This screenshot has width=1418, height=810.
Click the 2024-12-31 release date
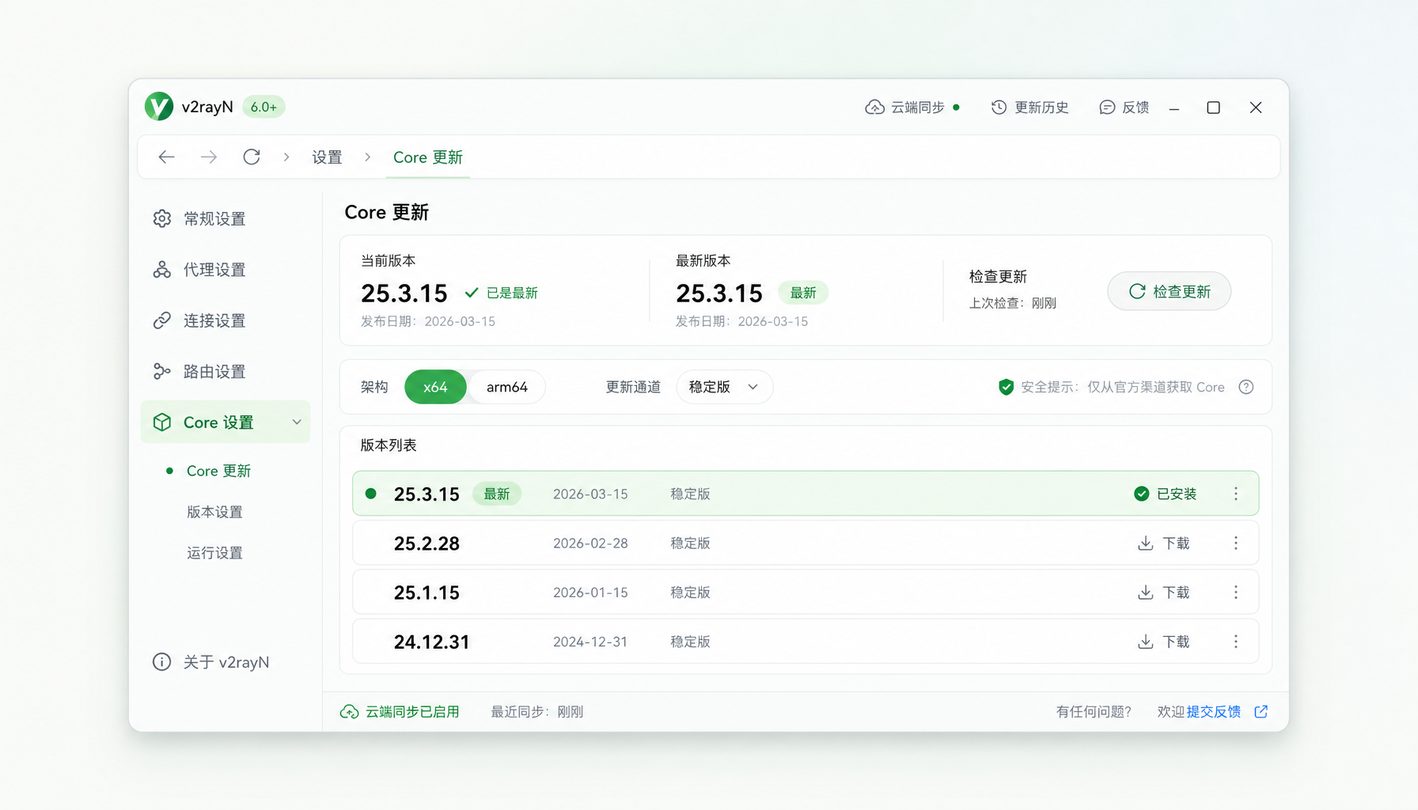click(x=590, y=641)
